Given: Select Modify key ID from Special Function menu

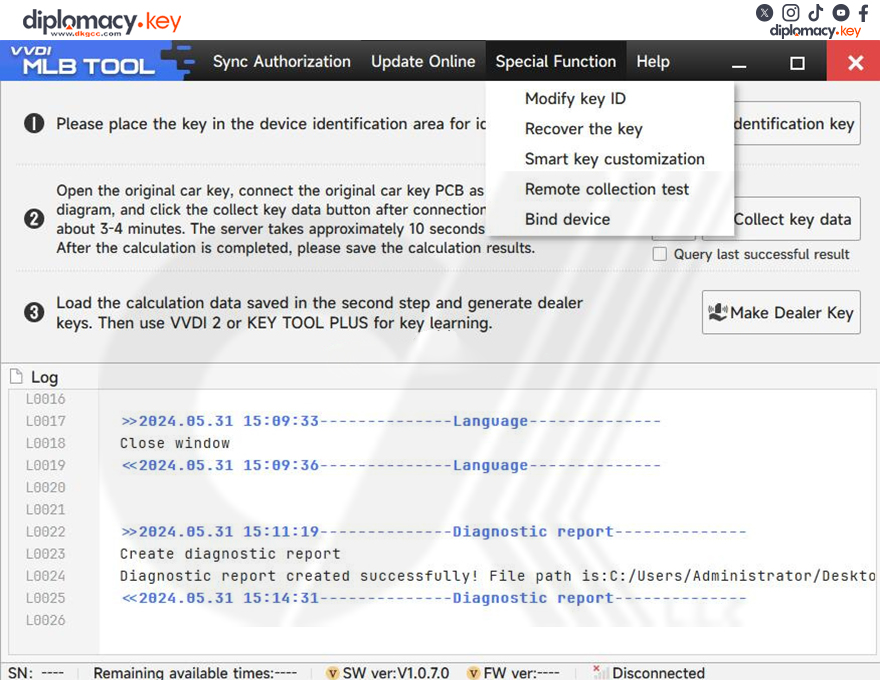Looking at the screenshot, I should 575,98.
